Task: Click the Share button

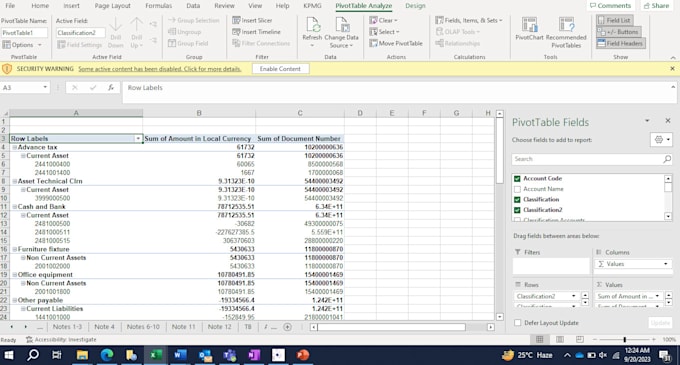Action: pyautogui.click(x=657, y=6)
